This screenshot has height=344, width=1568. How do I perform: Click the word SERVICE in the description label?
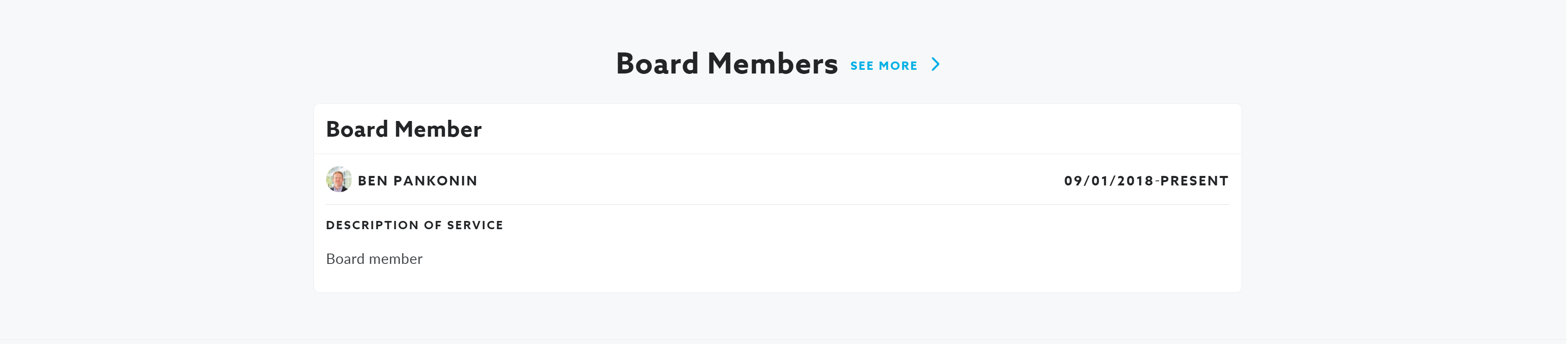click(475, 225)
